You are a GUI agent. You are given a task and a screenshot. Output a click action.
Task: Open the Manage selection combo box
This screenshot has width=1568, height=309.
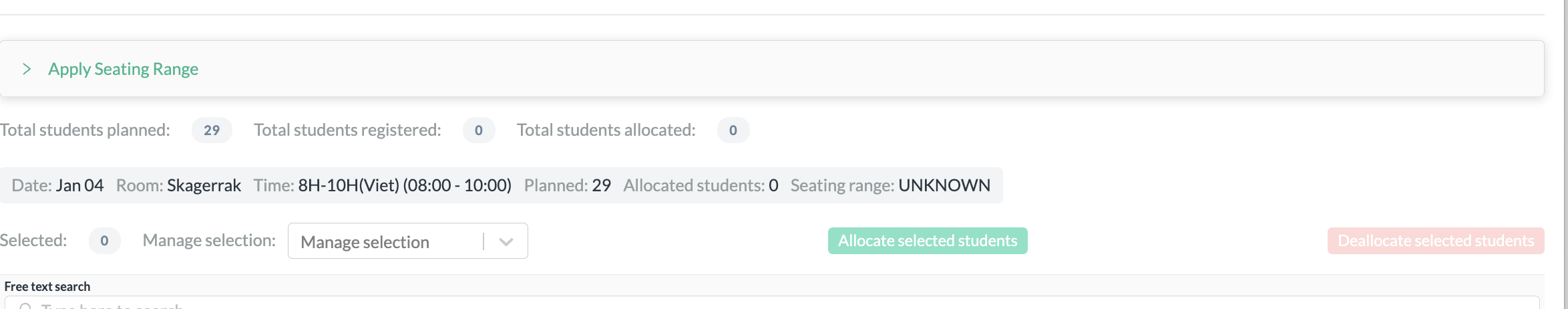[408, 241]
